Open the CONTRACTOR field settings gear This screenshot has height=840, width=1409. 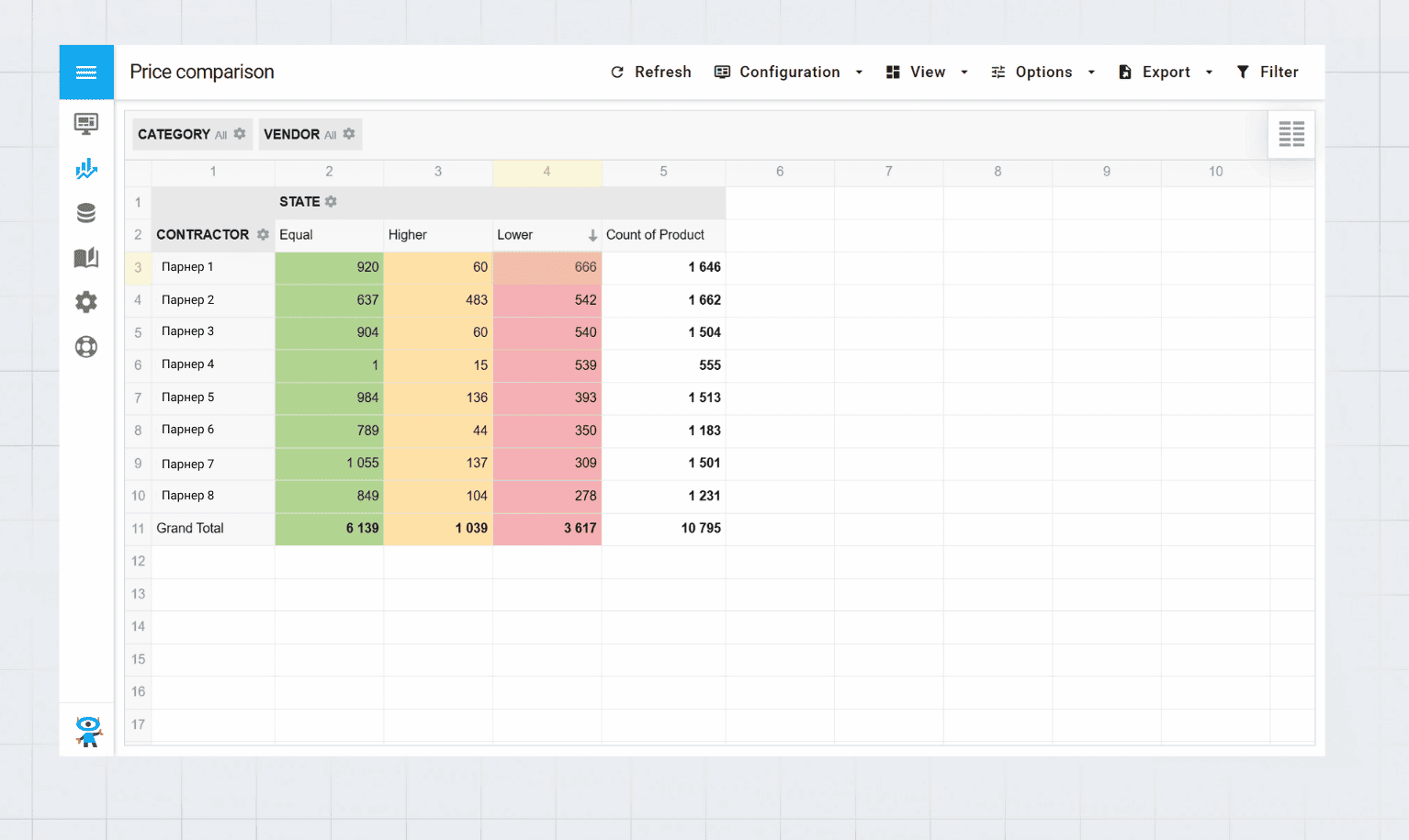(x=264, y=234)
